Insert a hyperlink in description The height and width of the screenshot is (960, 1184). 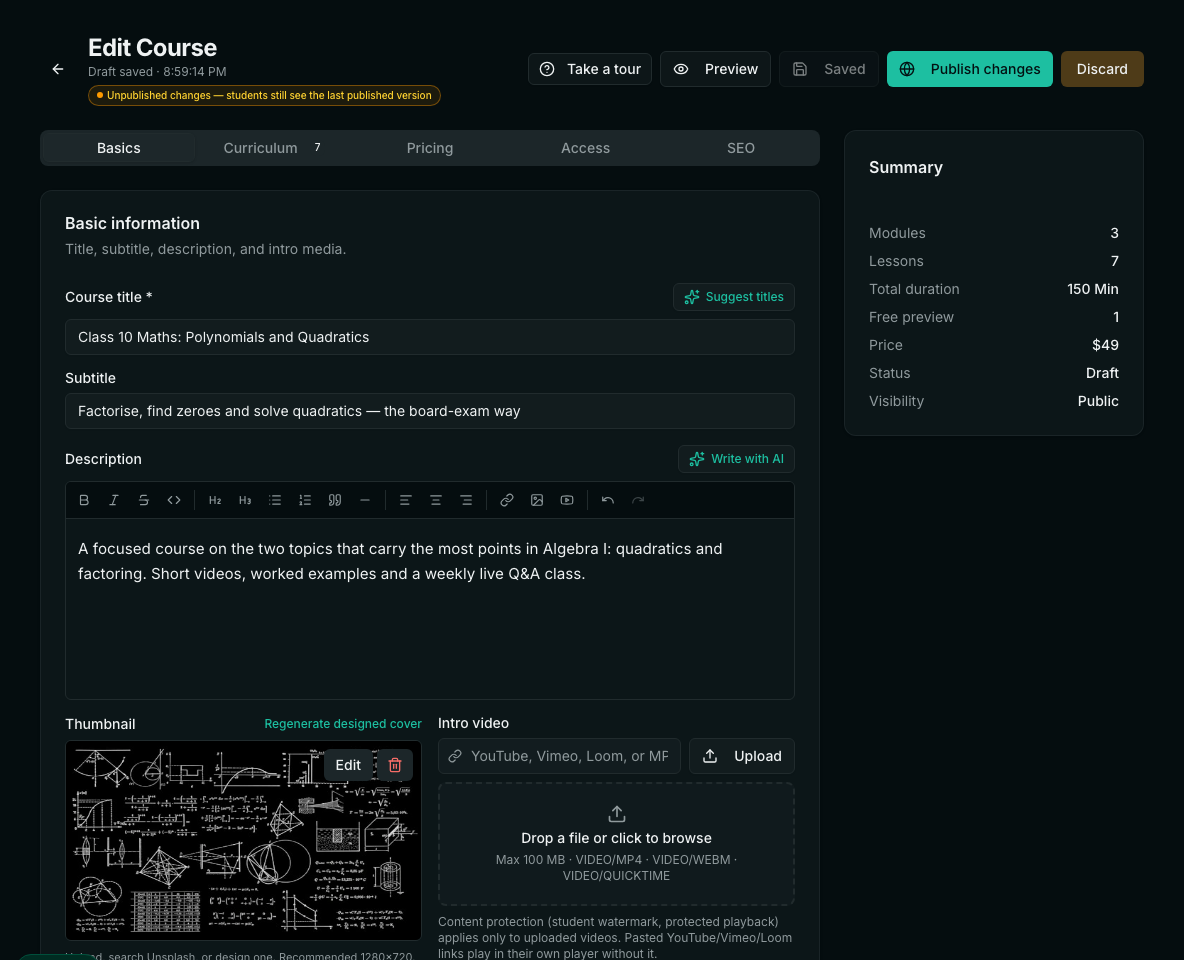[x=507, y=500]
